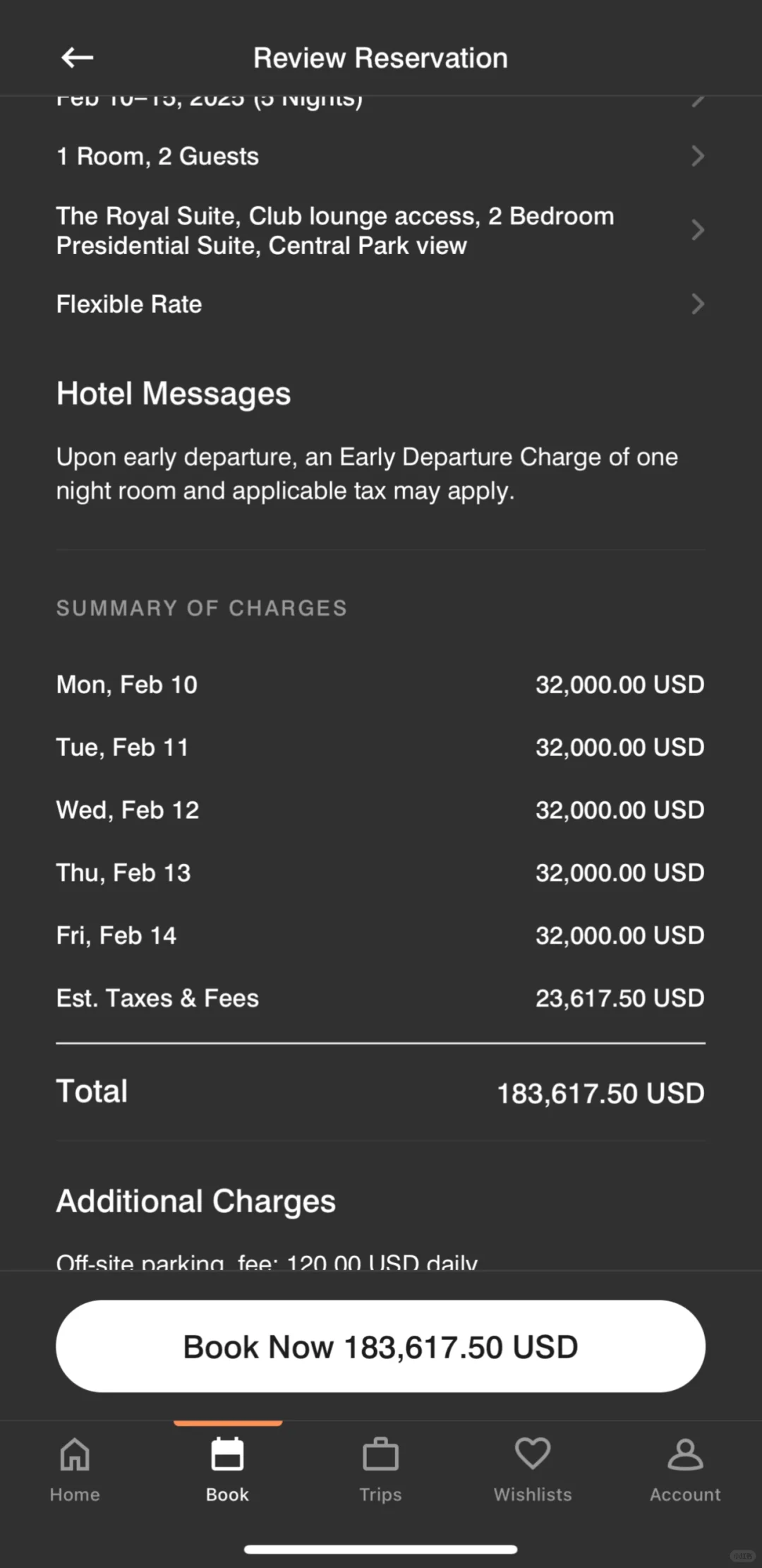
Task: Open the Account person icon
Action: coord(685,1455)
